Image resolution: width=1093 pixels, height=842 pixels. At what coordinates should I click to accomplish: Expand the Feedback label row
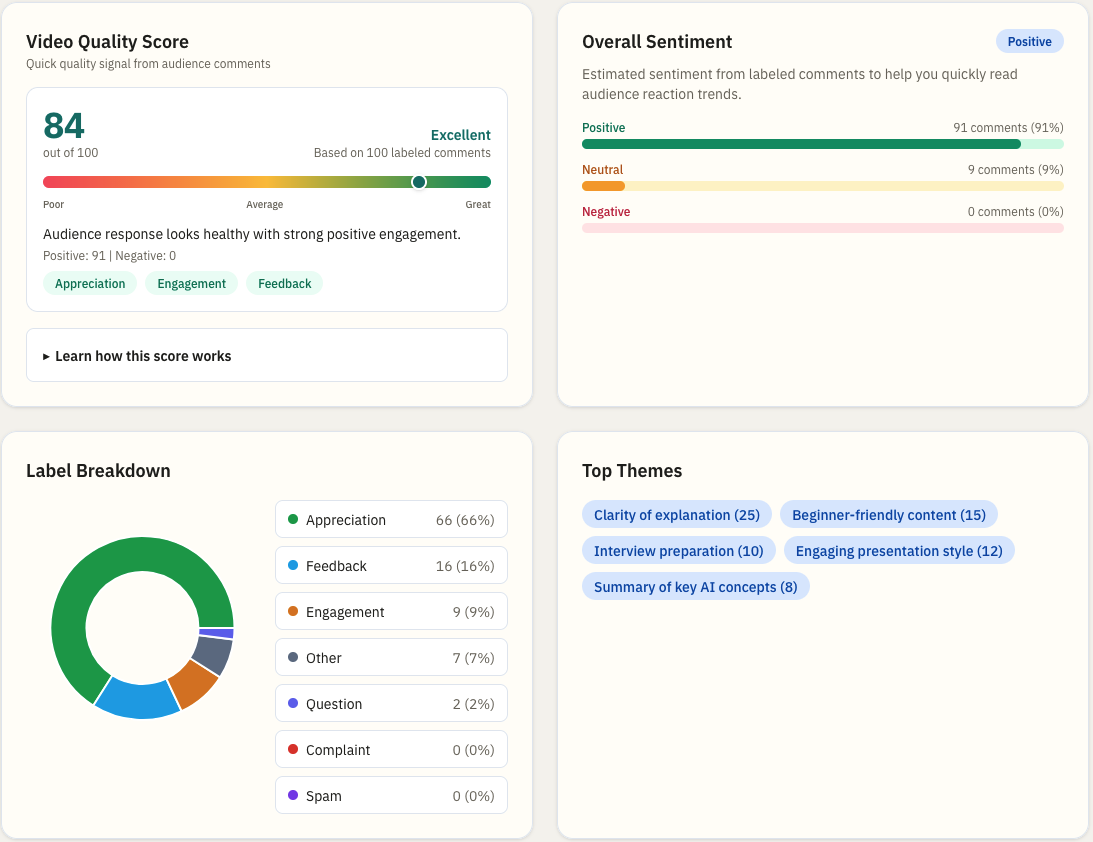coord(391,566)
